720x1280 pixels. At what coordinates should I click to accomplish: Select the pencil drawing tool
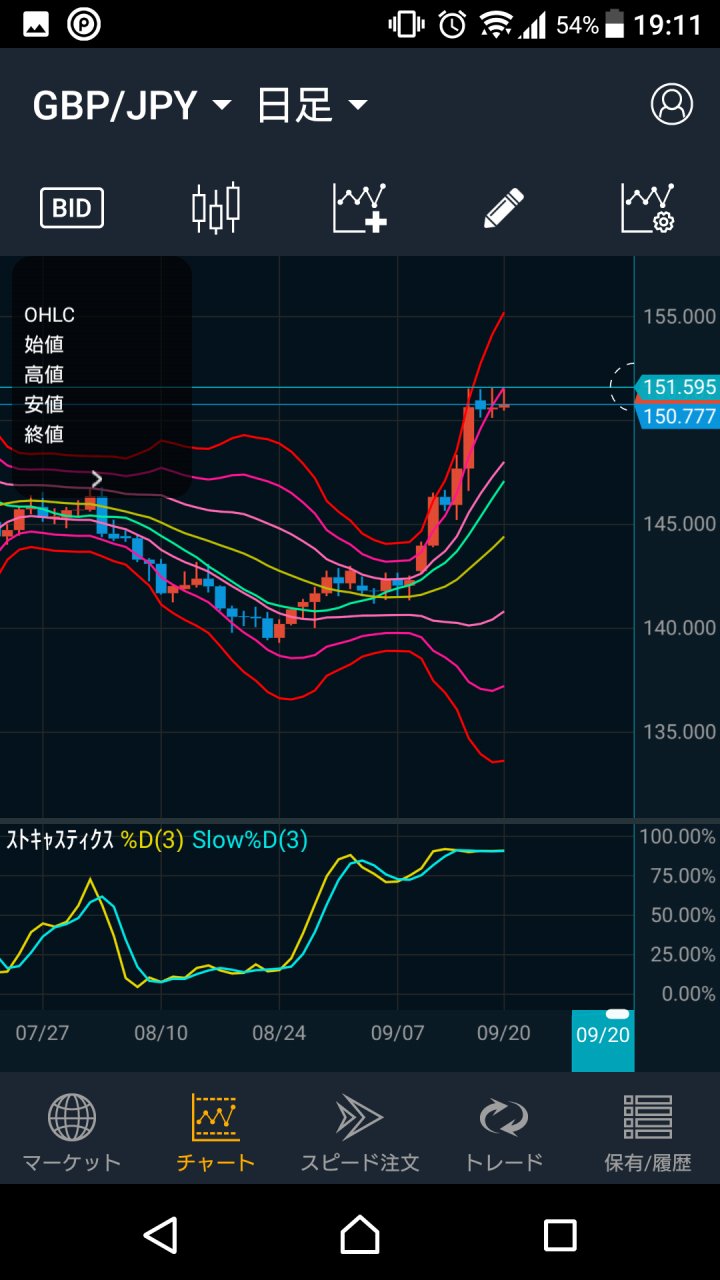(x=503, y=208)
